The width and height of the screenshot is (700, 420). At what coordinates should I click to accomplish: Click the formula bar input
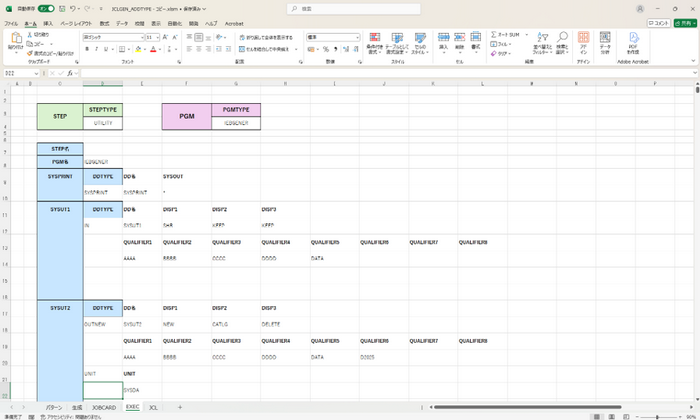386,73
